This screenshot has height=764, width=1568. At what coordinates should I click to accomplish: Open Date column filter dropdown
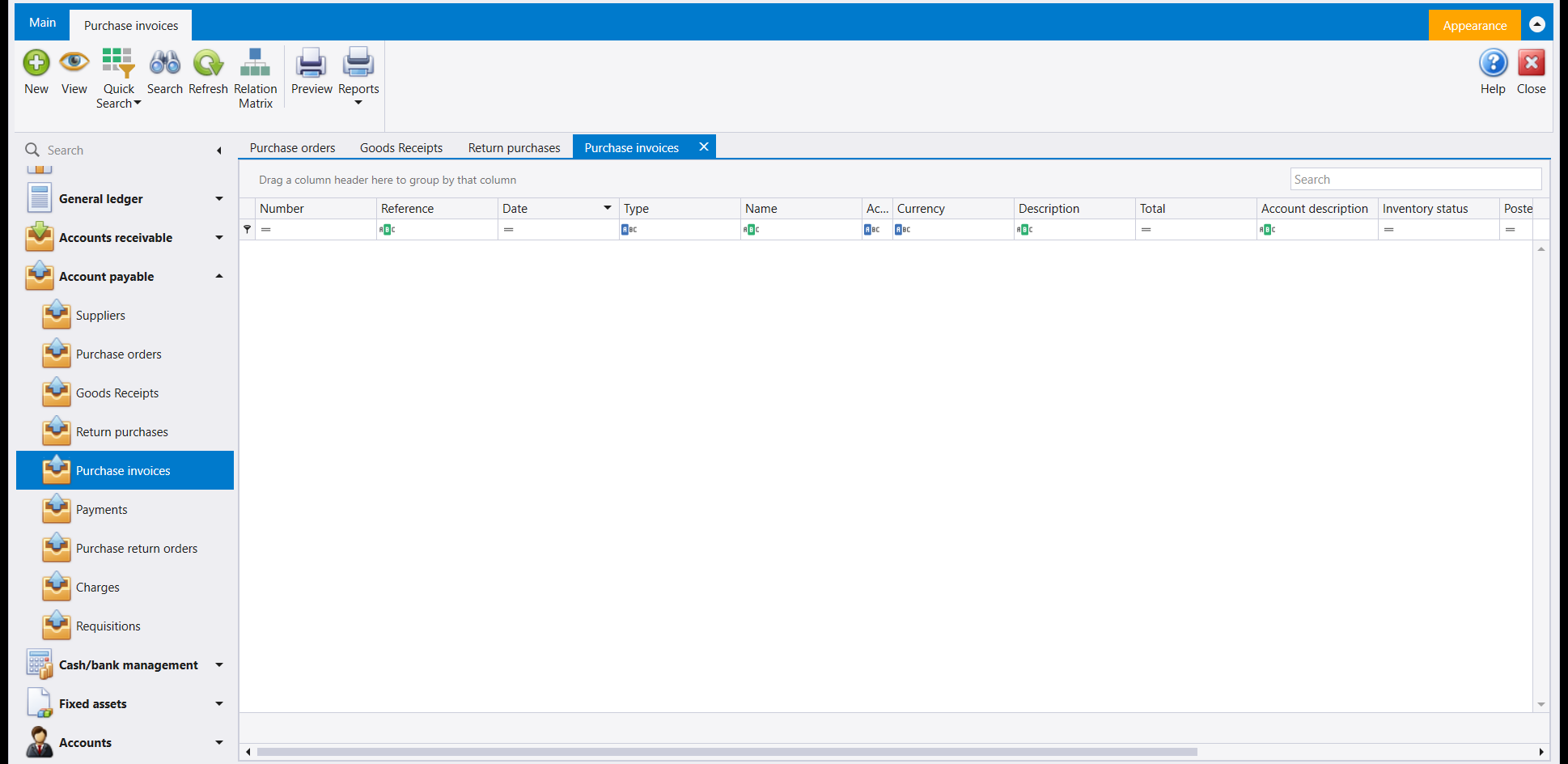tap(608, 208)
